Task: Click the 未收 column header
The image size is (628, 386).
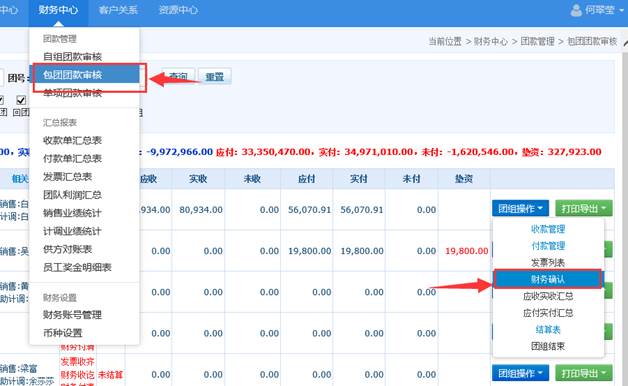Action: [x=252, y=179]
